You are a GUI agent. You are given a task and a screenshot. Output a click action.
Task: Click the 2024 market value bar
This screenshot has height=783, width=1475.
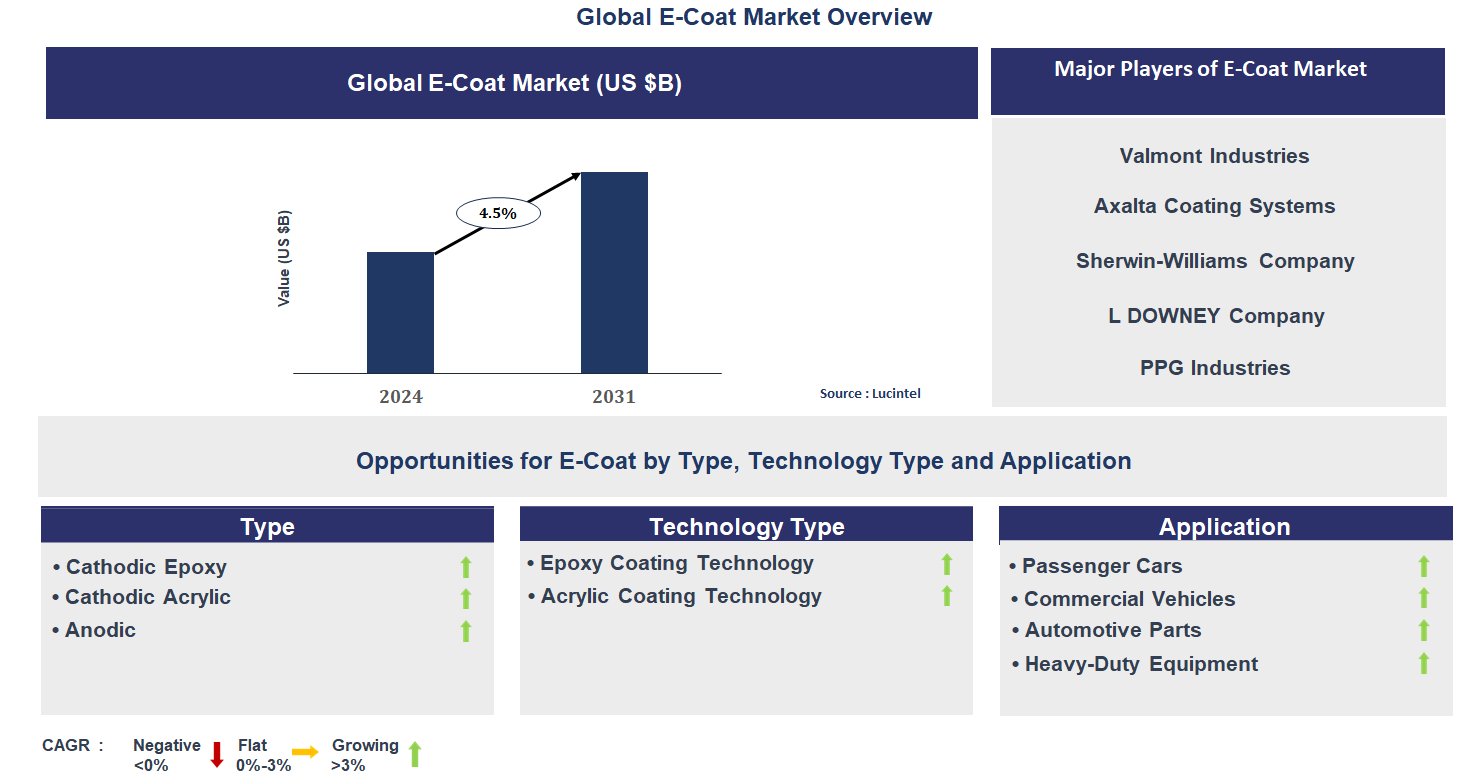tap(401, 312)
